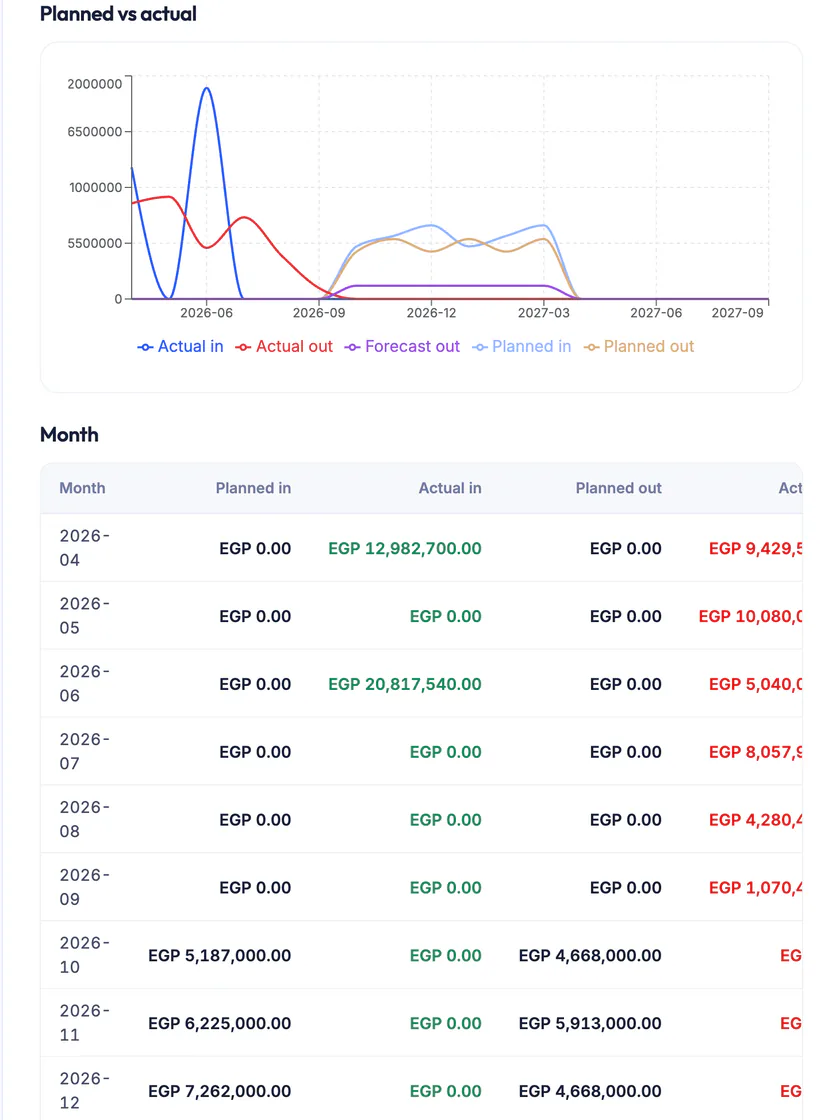Click the 2026-04 Planned in EGP 0.00
This screenshot has width=840, height=1120.
pos(255,549)
